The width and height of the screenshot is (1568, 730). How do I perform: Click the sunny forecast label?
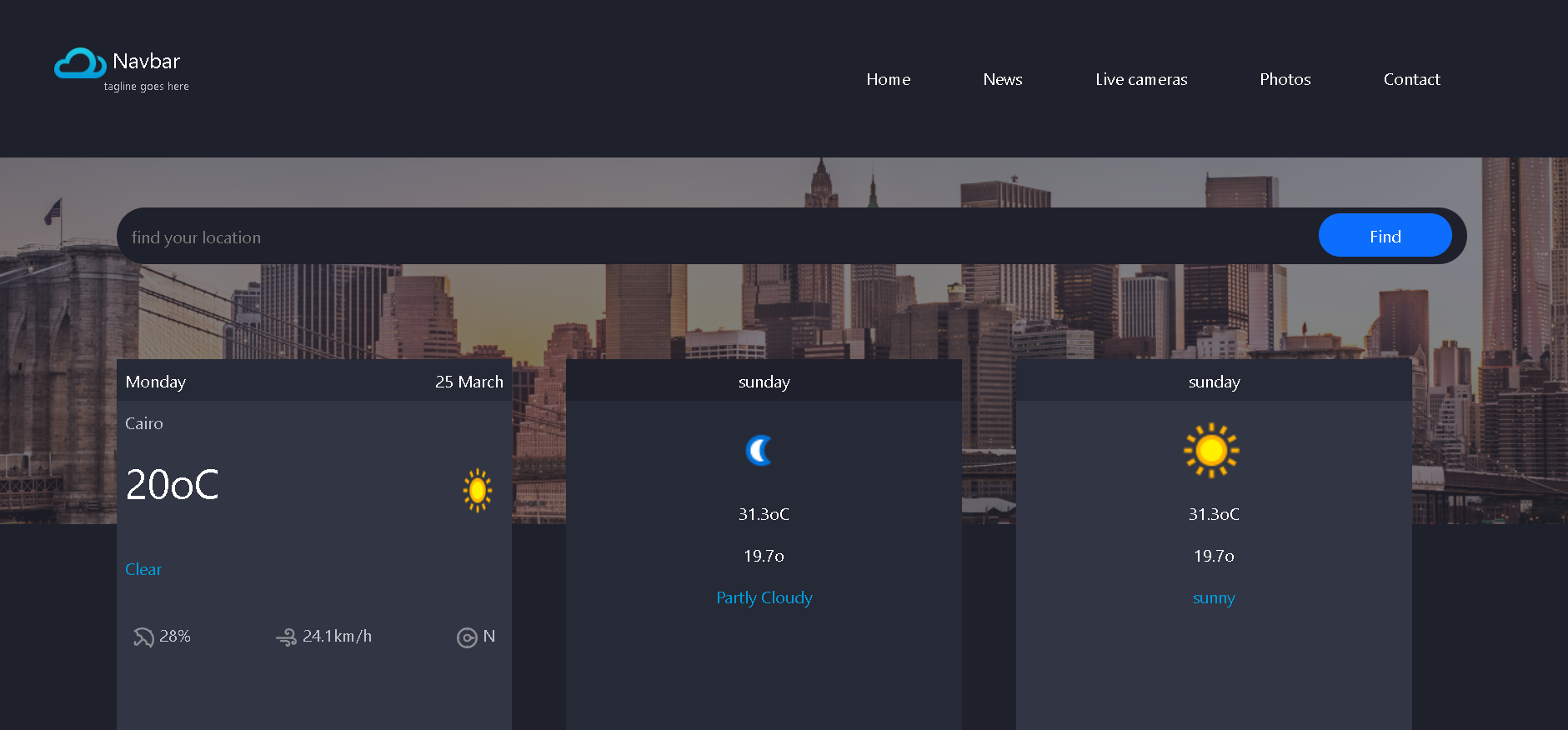click(x=1213, y=597)
